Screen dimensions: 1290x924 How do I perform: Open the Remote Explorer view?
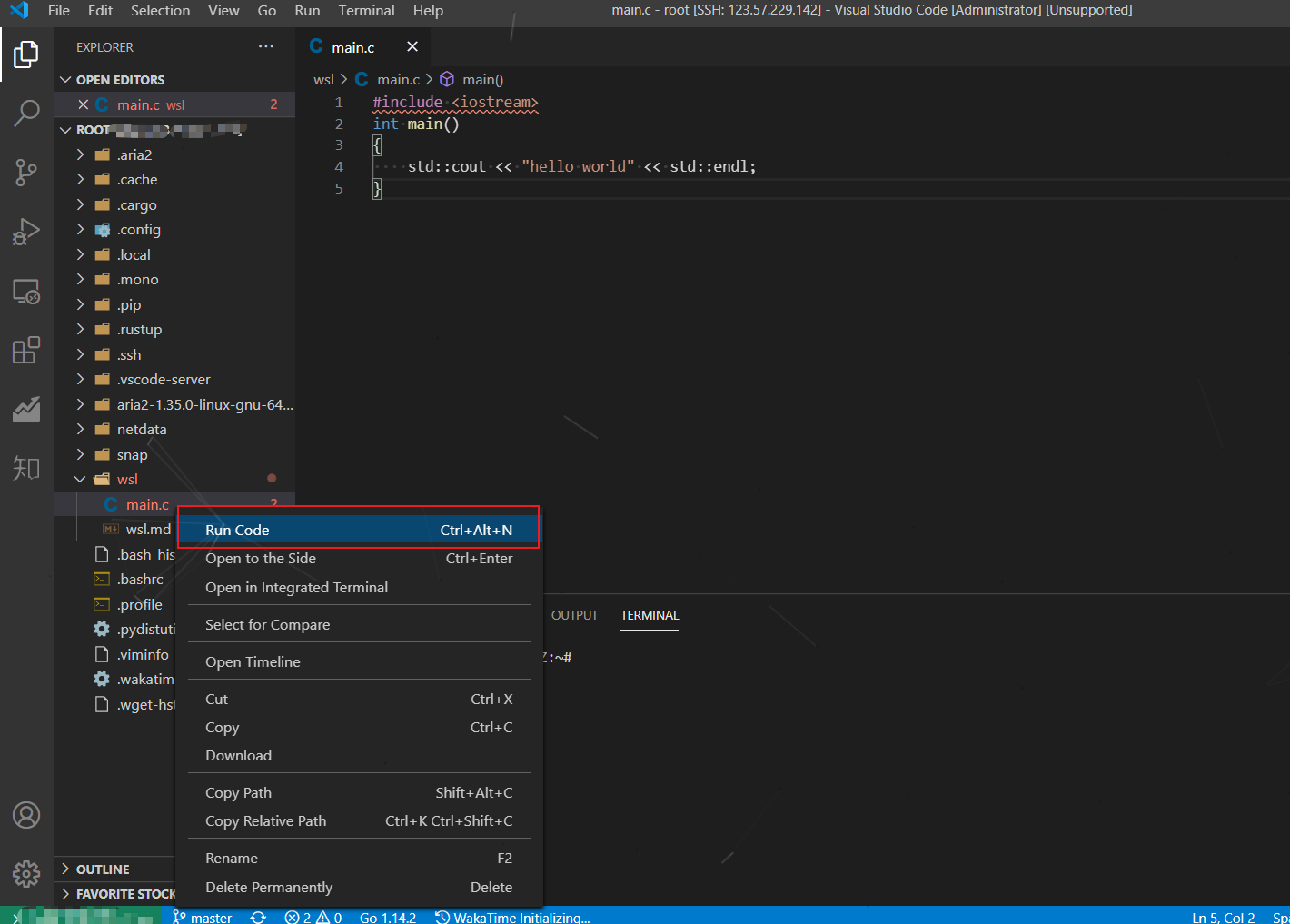pyautogui.click(x=26, y=291)
